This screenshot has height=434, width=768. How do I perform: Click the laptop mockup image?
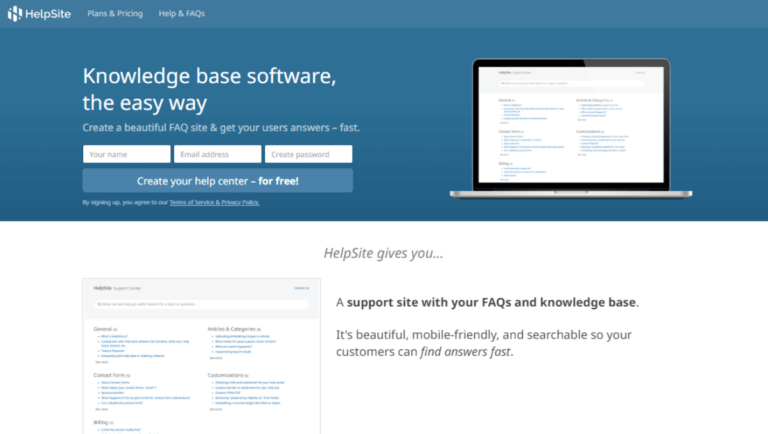click(x=571, y=128)
